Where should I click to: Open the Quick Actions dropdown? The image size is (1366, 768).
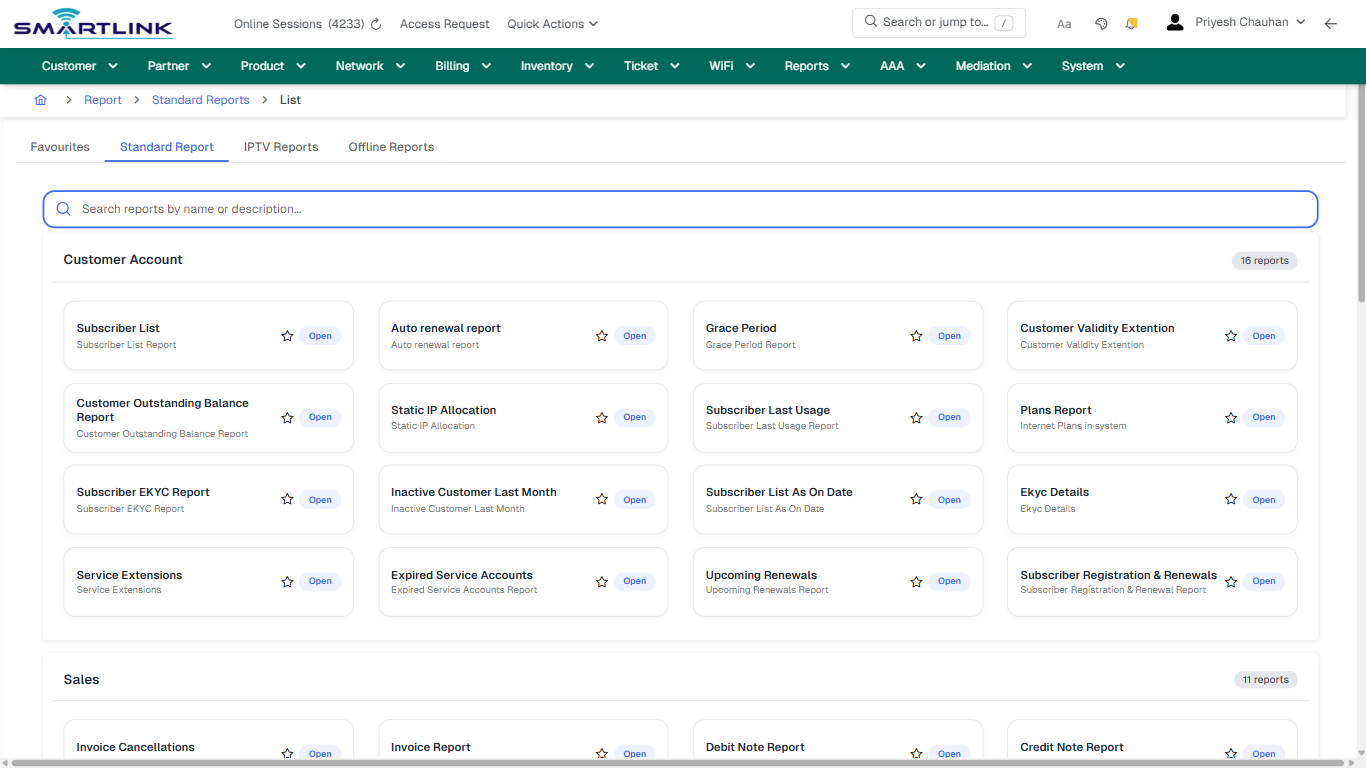coord(552,23)
